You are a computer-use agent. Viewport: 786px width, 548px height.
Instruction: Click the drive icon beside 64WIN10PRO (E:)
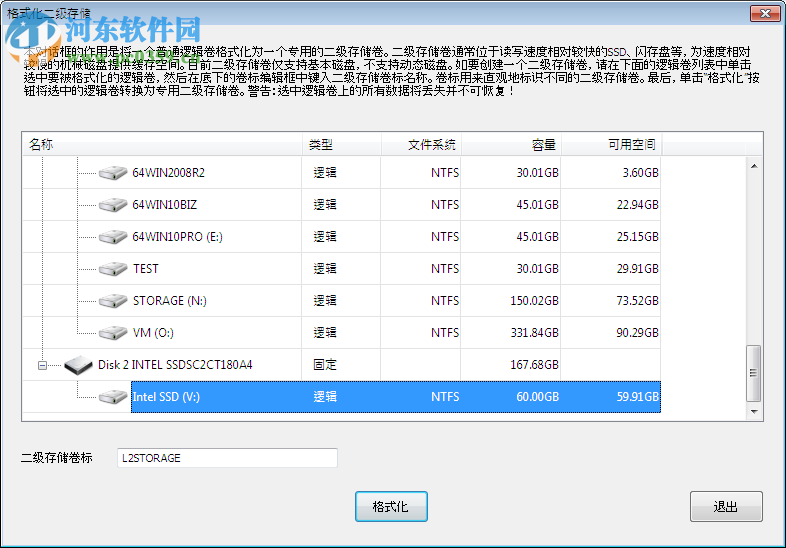click(x=113, y=237)
